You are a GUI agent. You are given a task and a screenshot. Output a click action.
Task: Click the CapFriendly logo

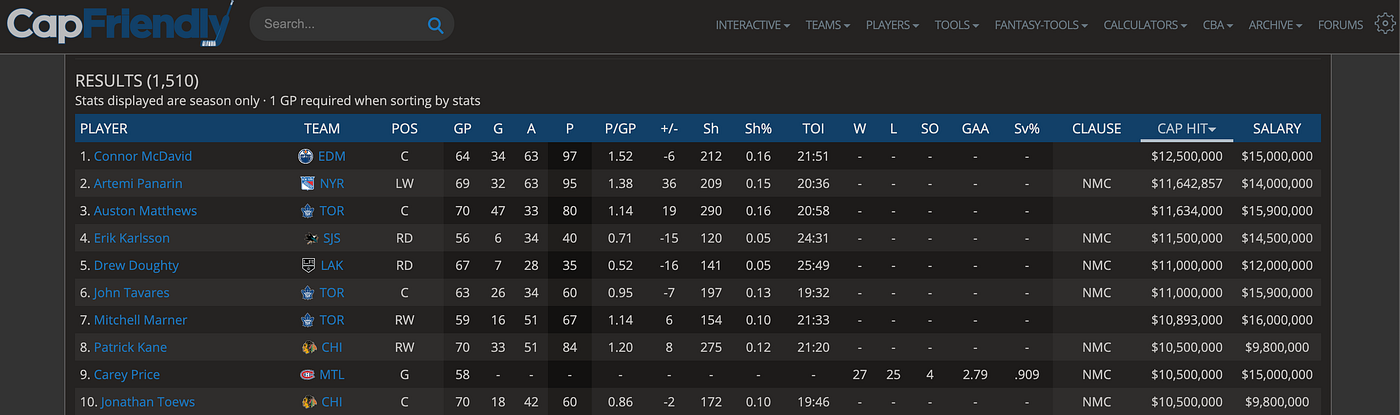pyautogui.click(x=120, y=25)
